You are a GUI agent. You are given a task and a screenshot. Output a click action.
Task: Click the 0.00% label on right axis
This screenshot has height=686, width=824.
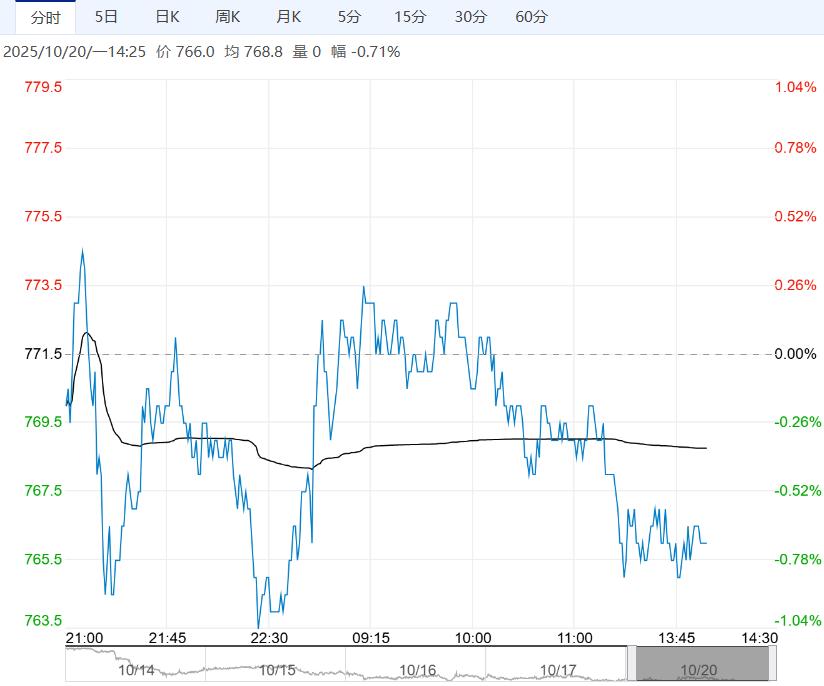[x=796, y=354]
